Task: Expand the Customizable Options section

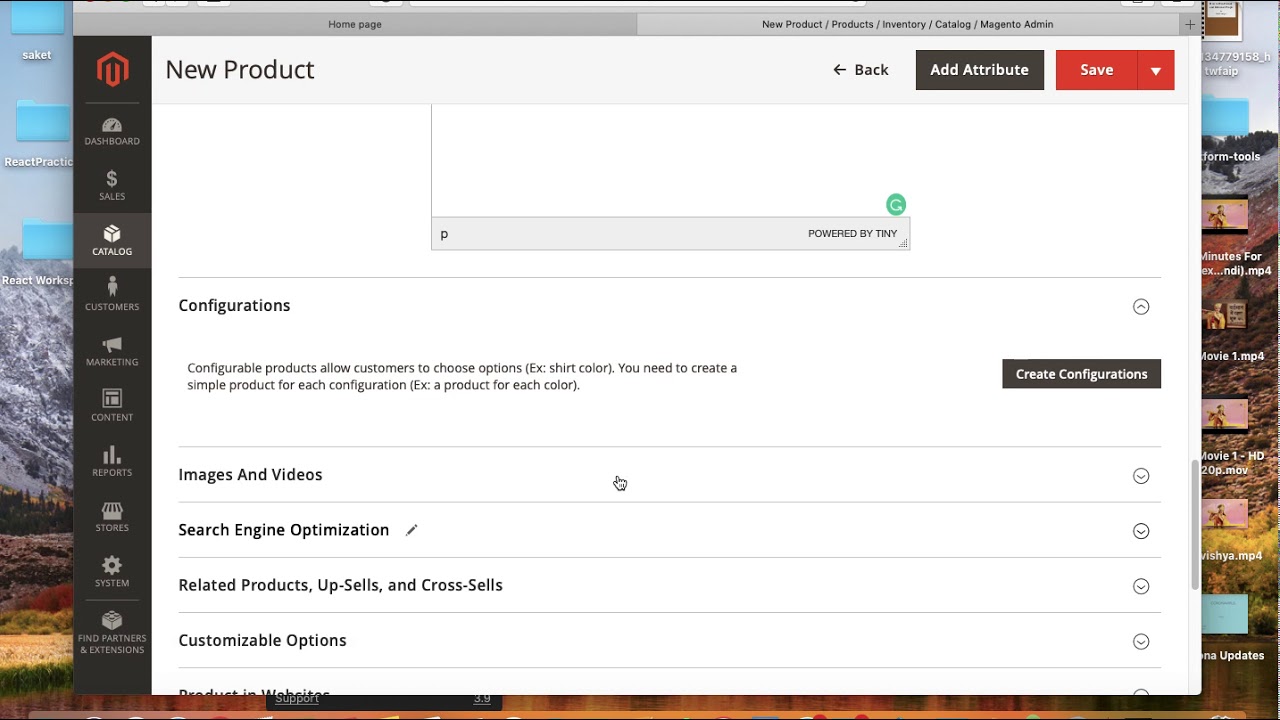Action: point(1141,641)
